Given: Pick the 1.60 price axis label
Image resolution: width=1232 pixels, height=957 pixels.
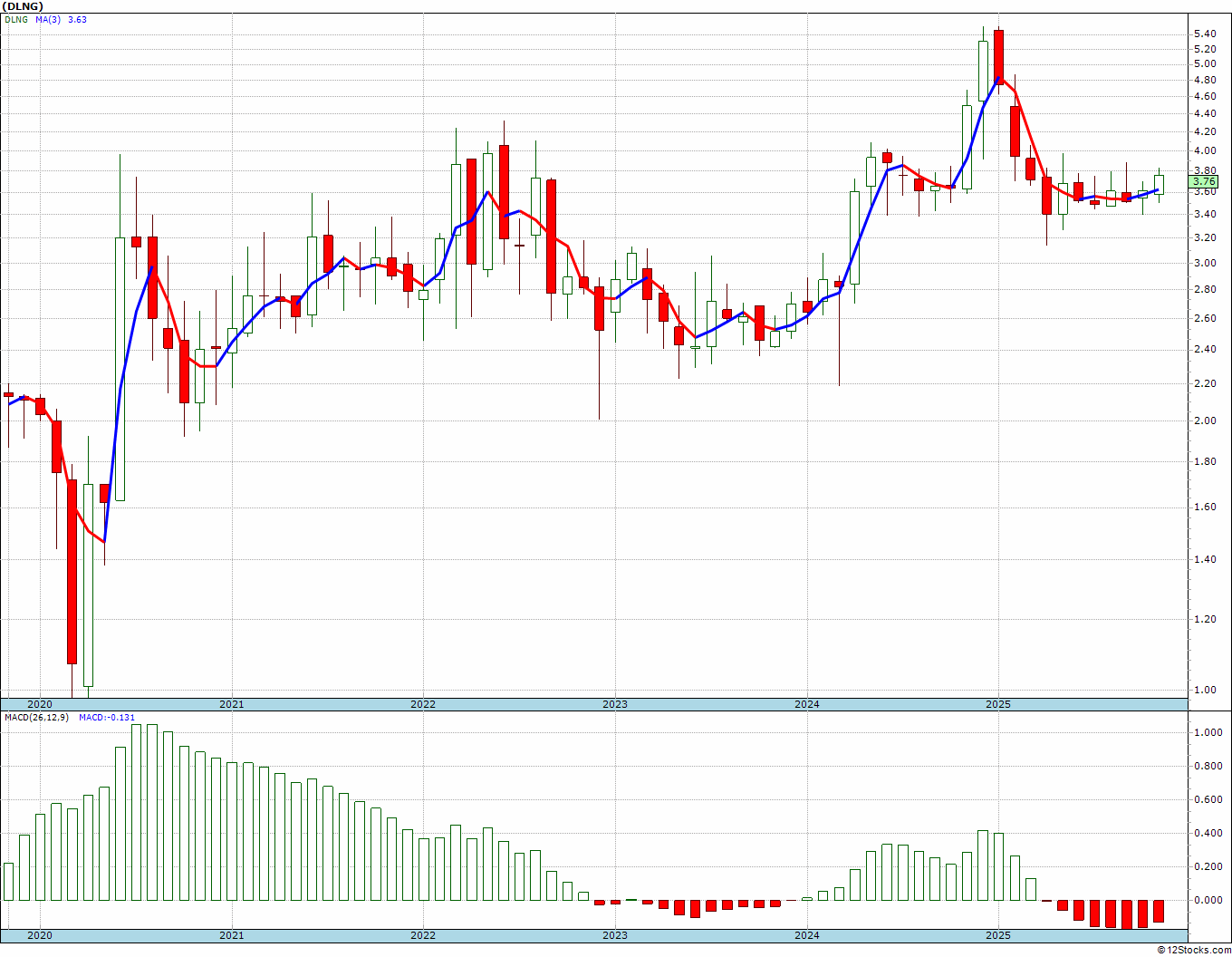Looking at the screenshot, I should click(x=1205, y=507).
